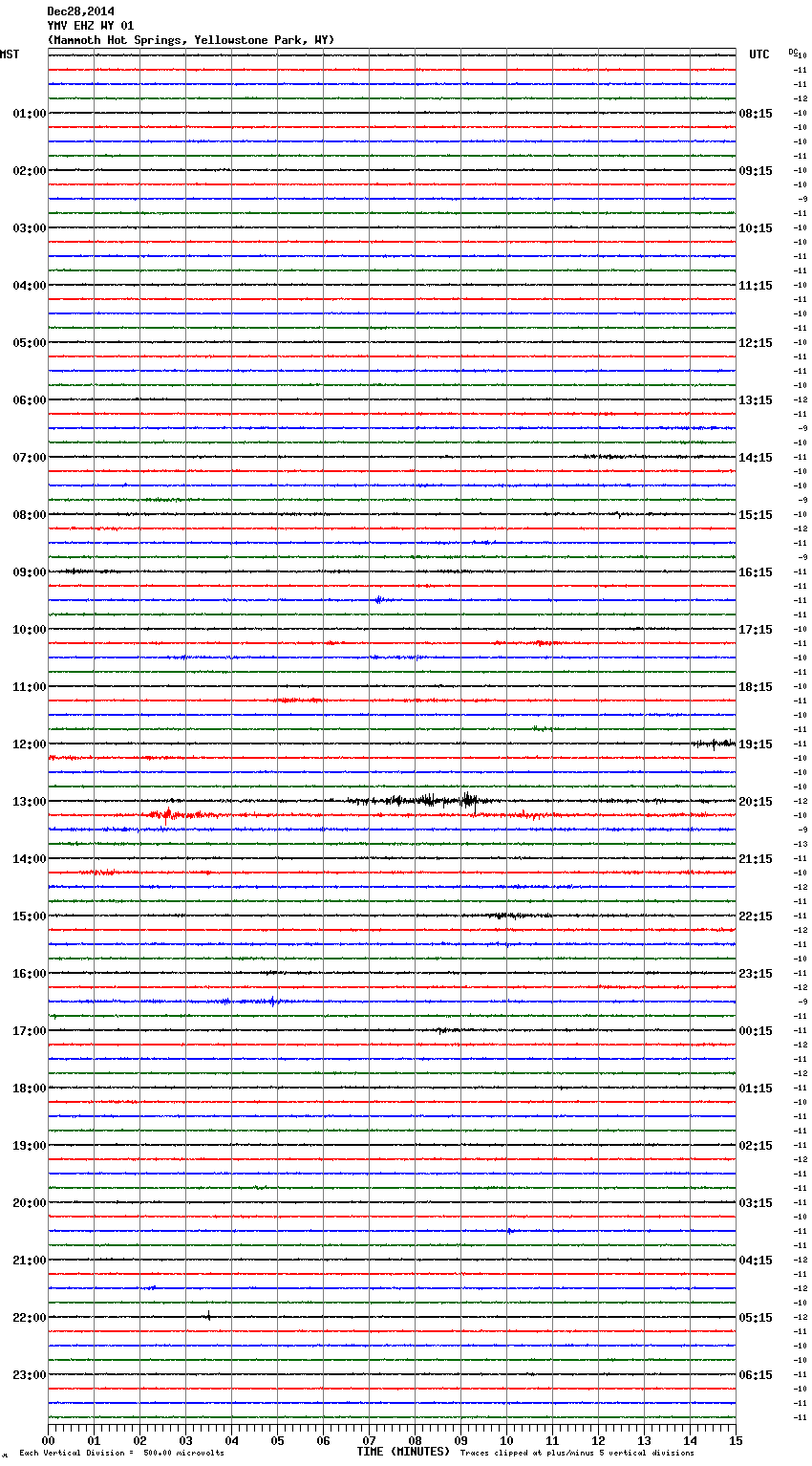This screenshot has height=1466, width=812.
Task: Click the 02:15 UTC time label
Action: click(756, 1146)
